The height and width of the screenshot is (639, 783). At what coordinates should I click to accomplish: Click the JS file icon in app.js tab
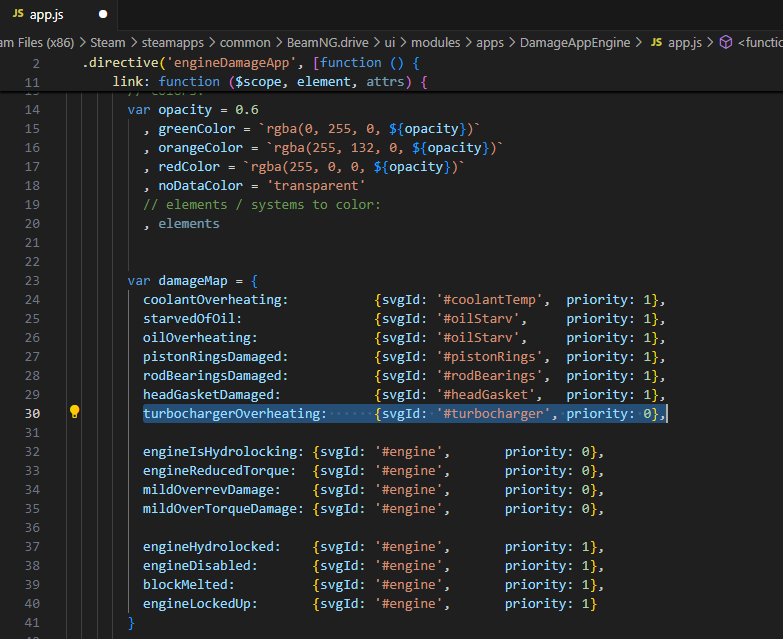tap(18, 14)
